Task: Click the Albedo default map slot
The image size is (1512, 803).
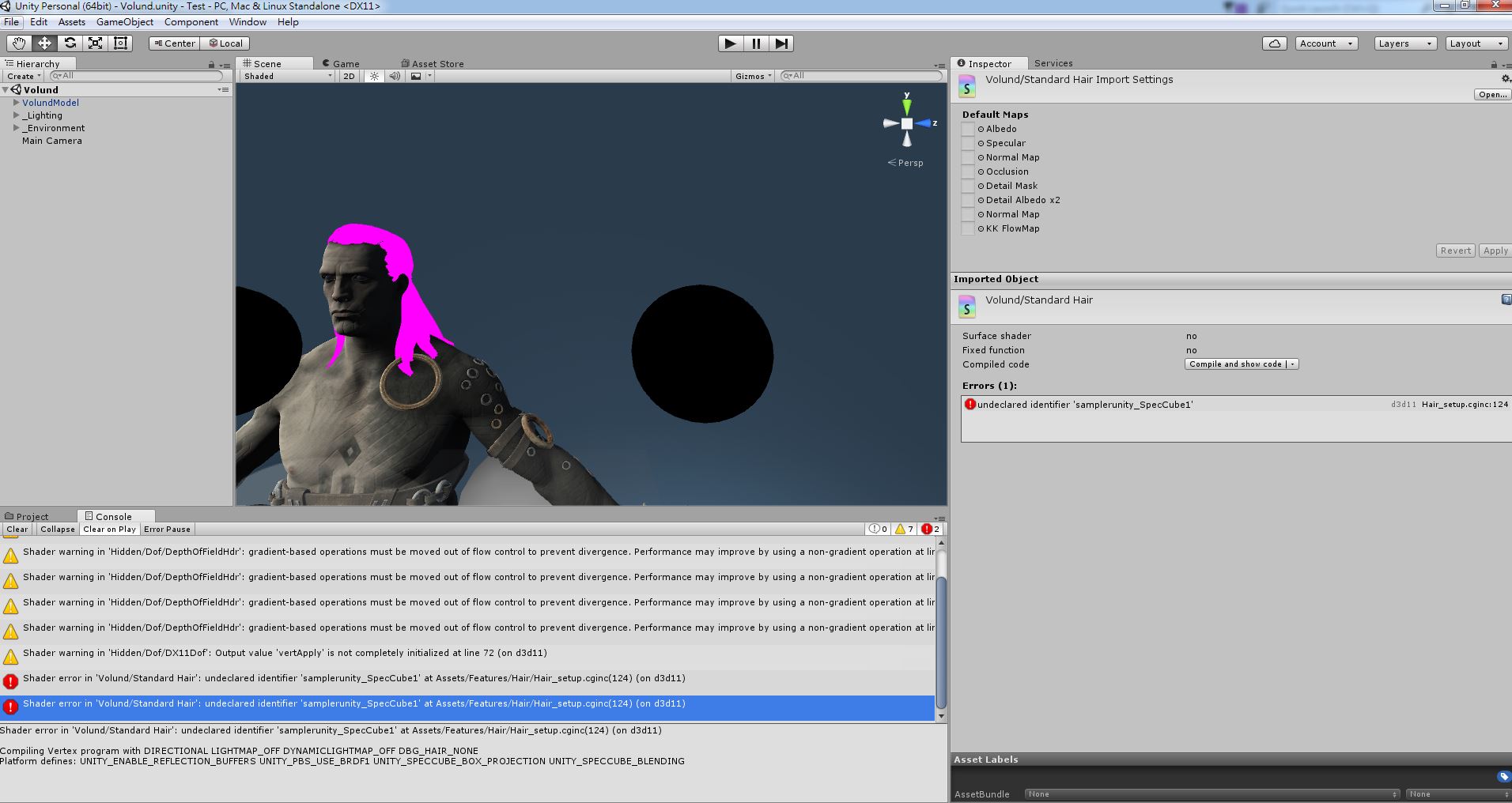Action: click(x=968, y=129)
